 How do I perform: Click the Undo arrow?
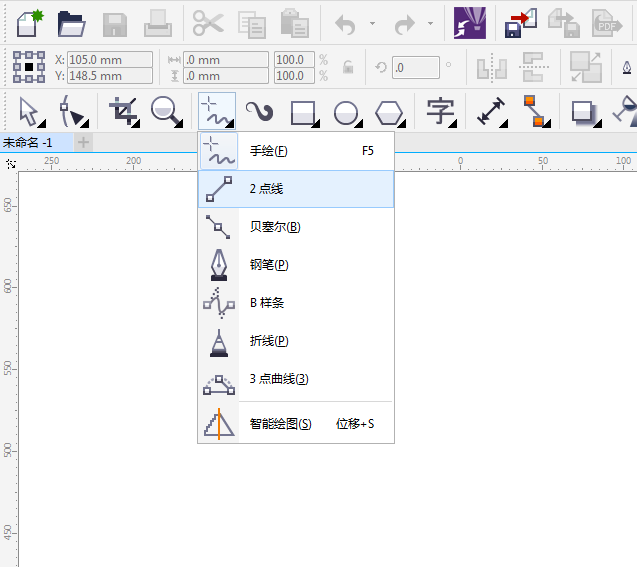click(x=345, y=24)
